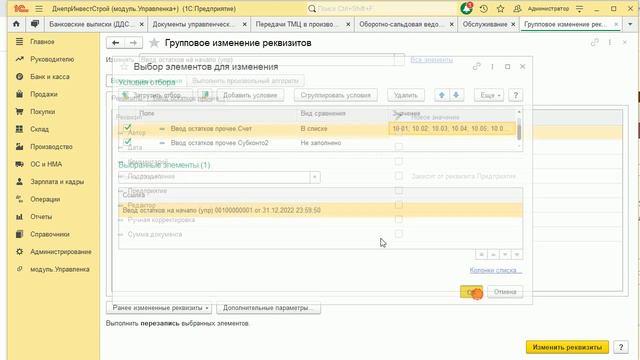
Task: Click the 1C logo icon
Action: (20, 9)
